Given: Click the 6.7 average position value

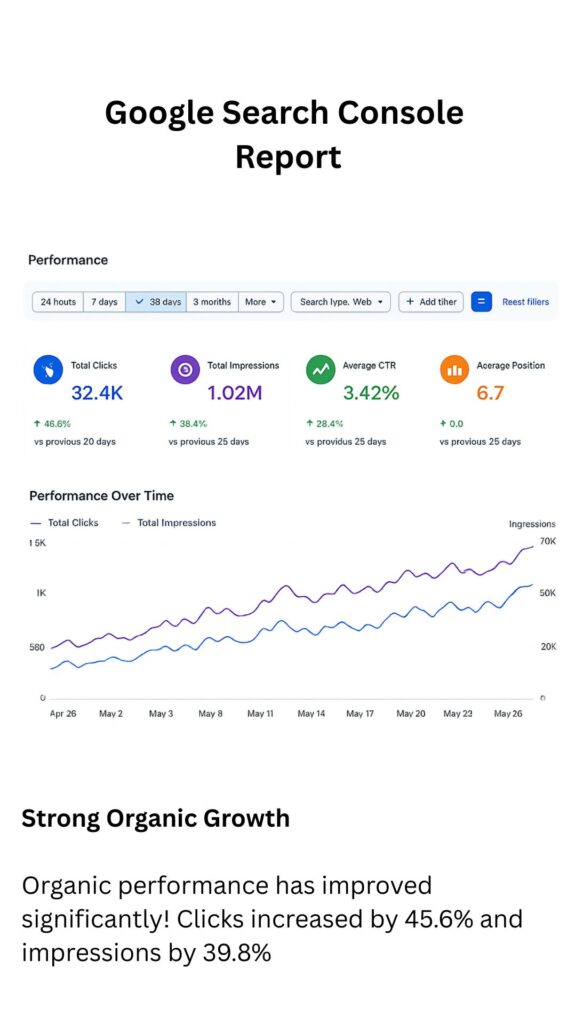Looking at the screenshot, I should [490, 393].
